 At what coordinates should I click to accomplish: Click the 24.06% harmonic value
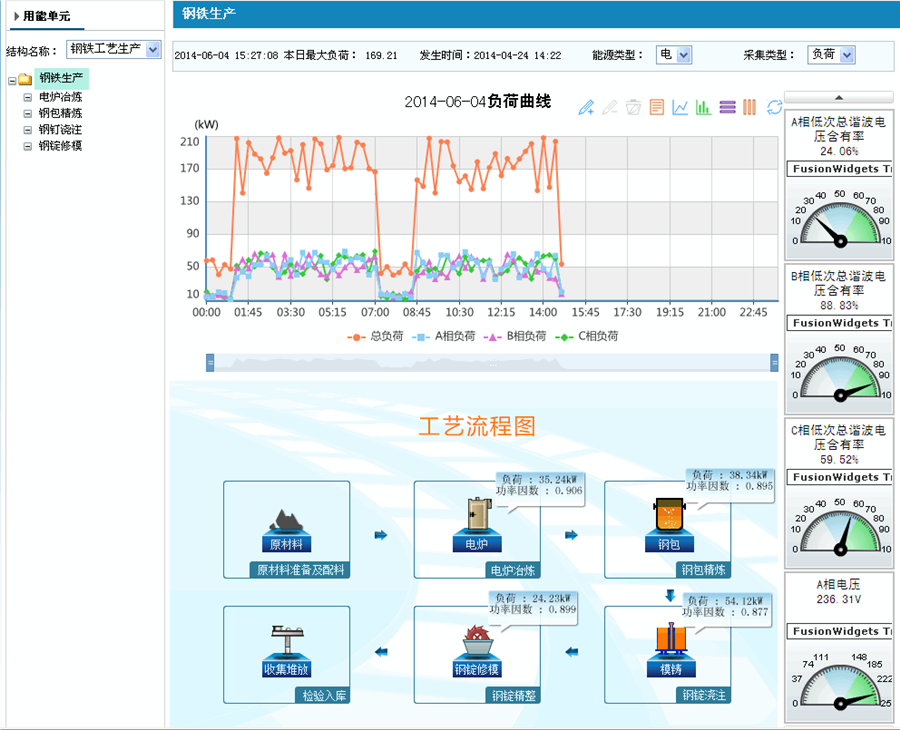pos(839,152)
